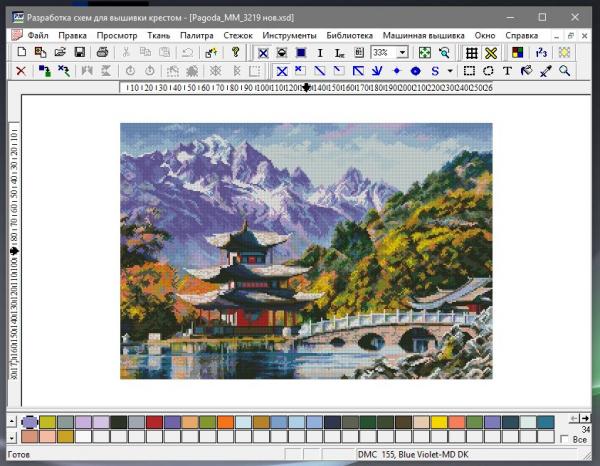Click the Save floppy disk icon

[x=79, y=52]
